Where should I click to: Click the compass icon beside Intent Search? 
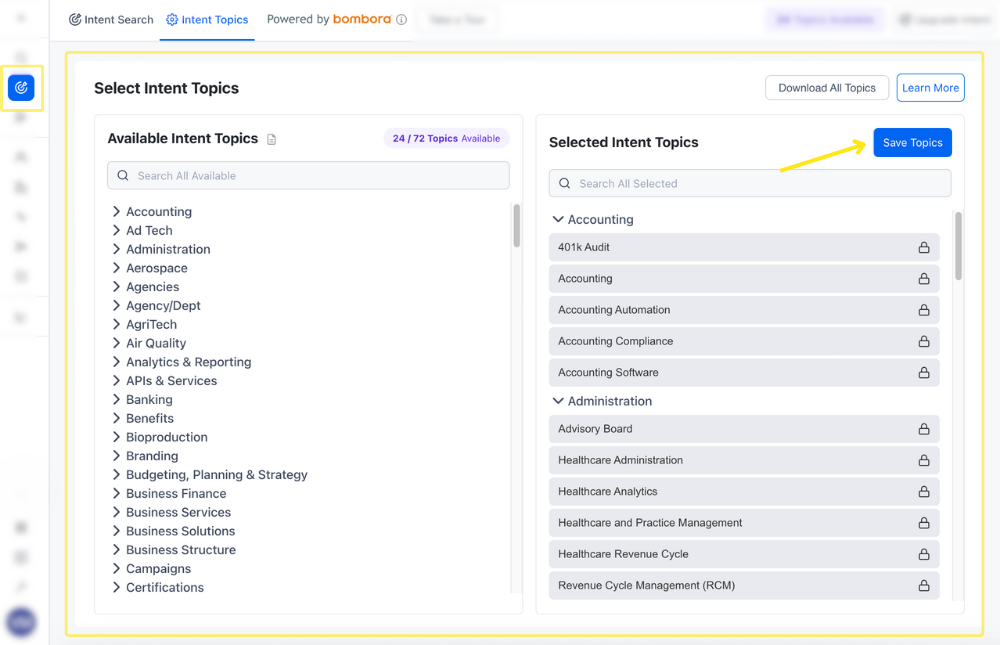pos(73,19)
